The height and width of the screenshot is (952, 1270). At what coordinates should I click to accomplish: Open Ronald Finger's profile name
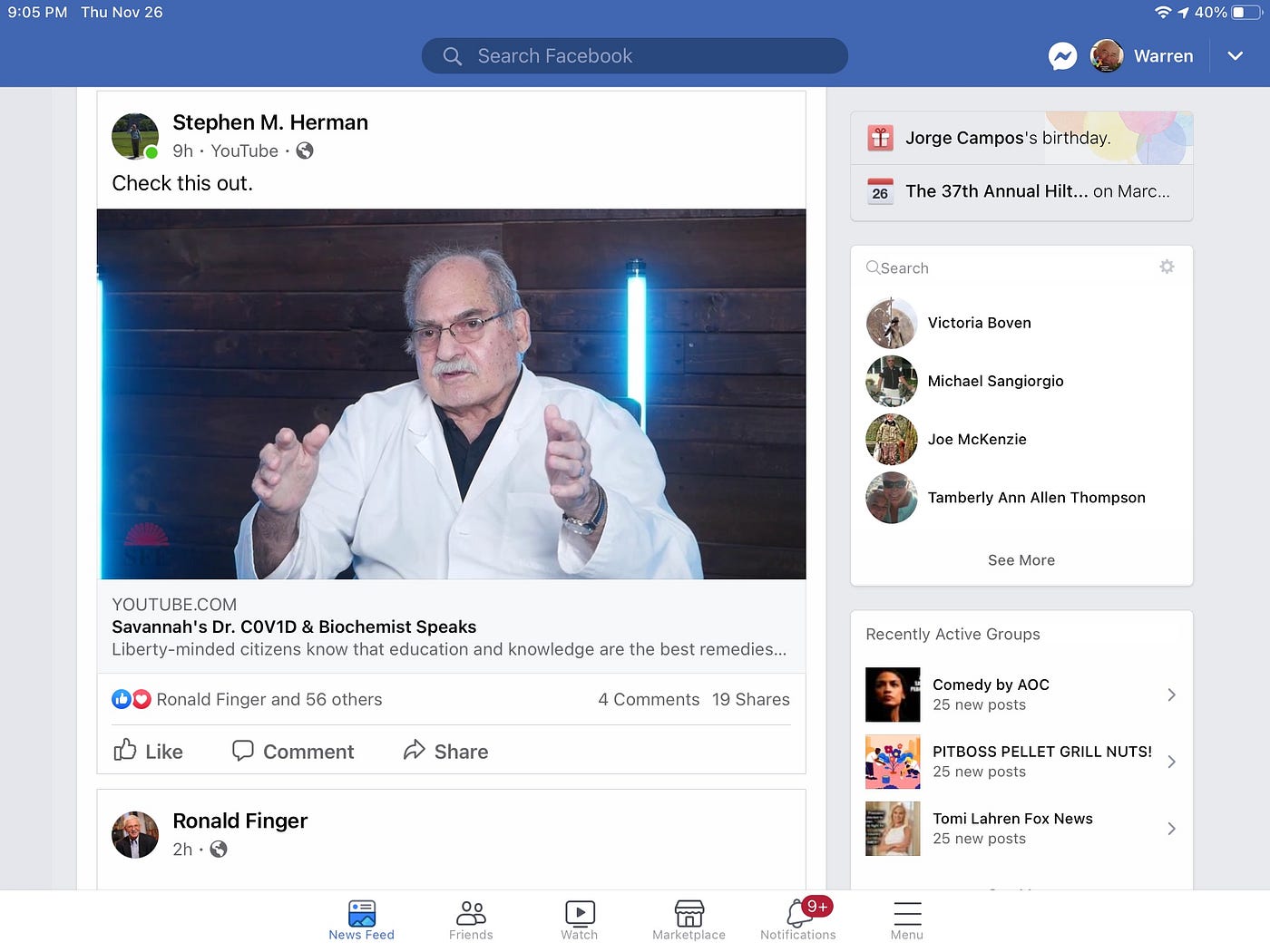[x=240, y=821]
